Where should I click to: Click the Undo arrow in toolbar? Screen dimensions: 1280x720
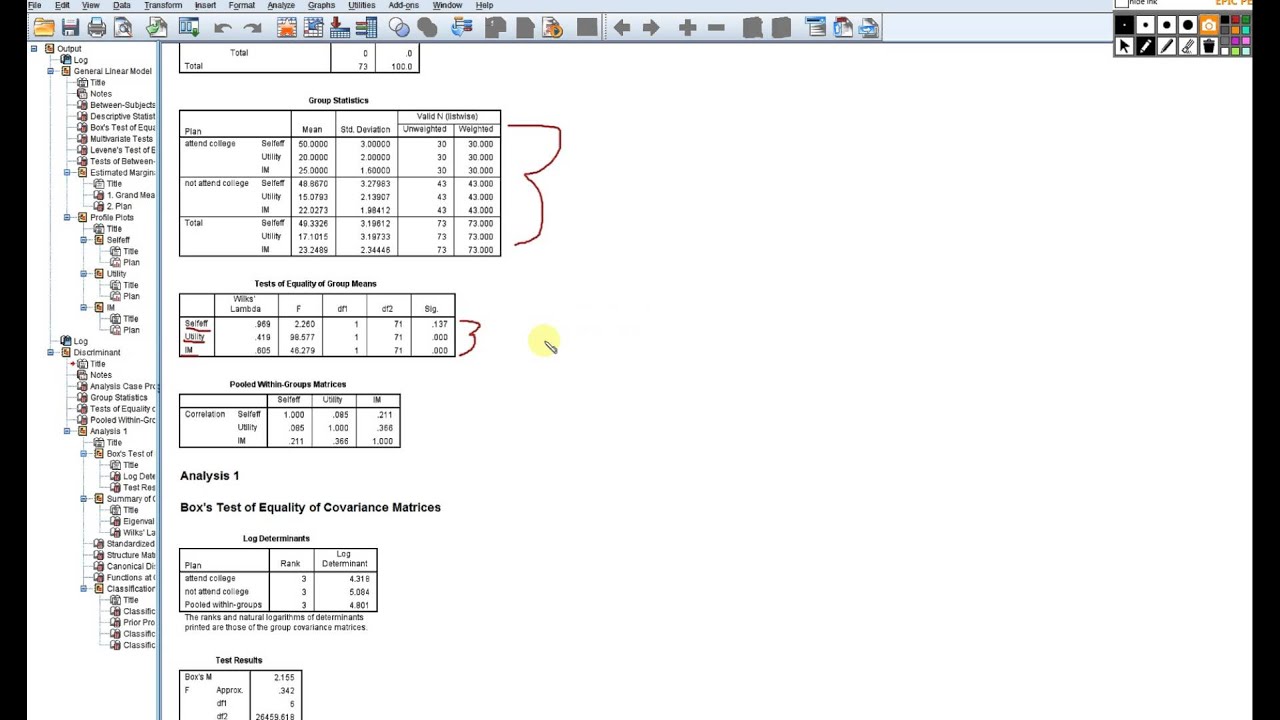pyautogui.click(x=222, y=28)
